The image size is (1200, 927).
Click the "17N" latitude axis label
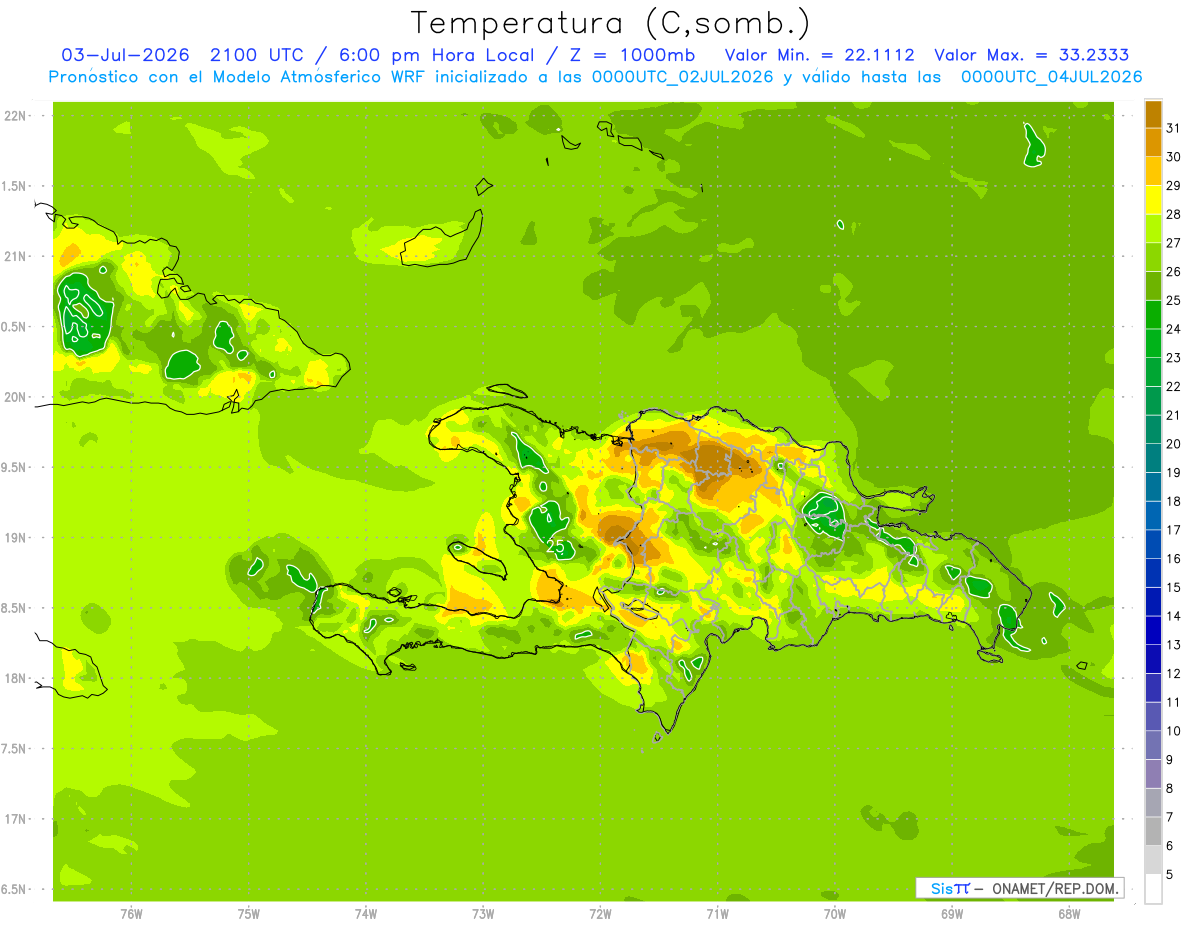point(15,819)
